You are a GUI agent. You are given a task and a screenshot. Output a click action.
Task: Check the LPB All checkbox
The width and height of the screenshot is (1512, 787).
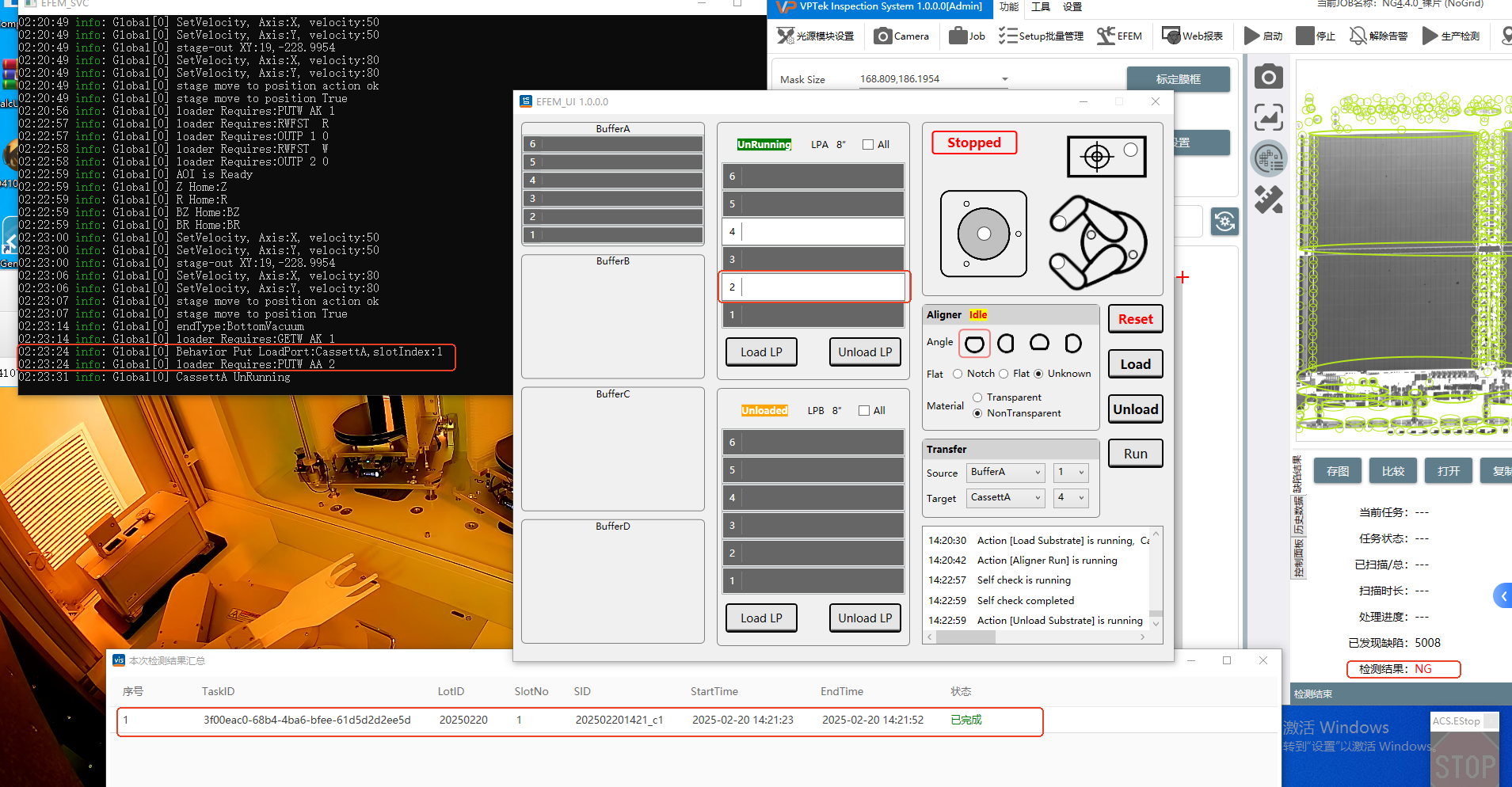(x=864, y=411)
